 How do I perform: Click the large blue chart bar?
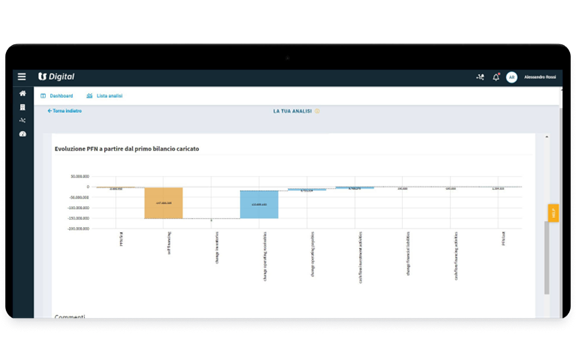pos(259,204)
